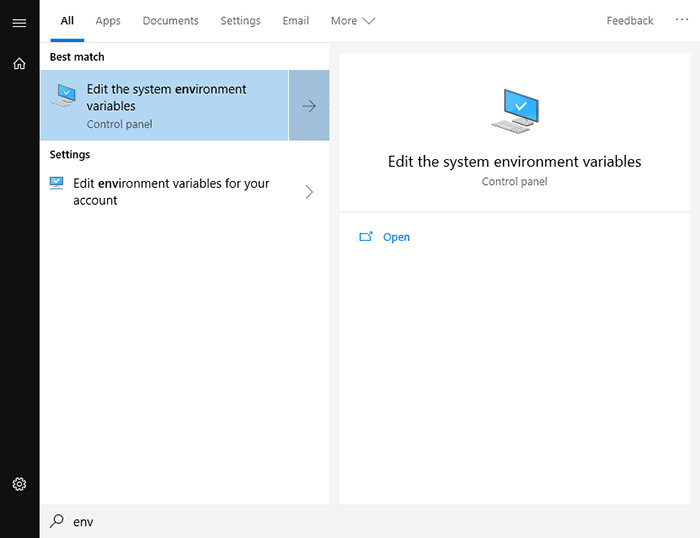Open the hamburger menu icon

coord(19,23)
